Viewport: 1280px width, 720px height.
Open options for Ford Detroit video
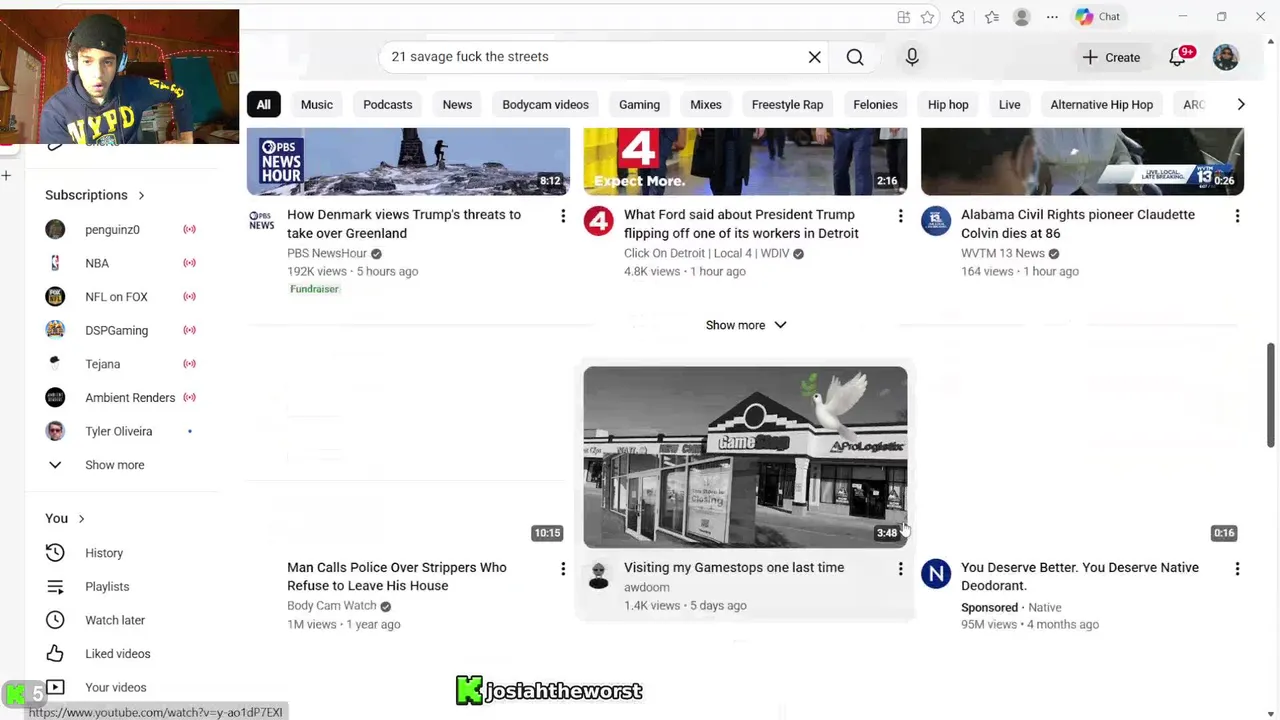(900, 216)
